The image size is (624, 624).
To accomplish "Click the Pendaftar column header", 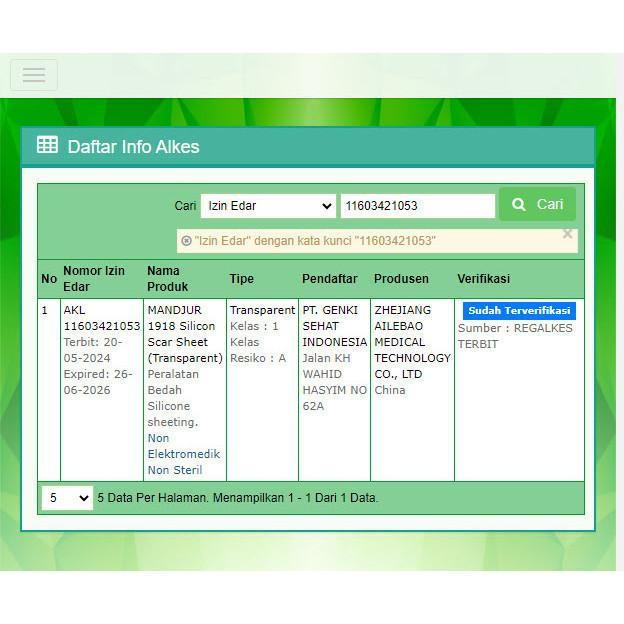I will (x=328, y=279).
